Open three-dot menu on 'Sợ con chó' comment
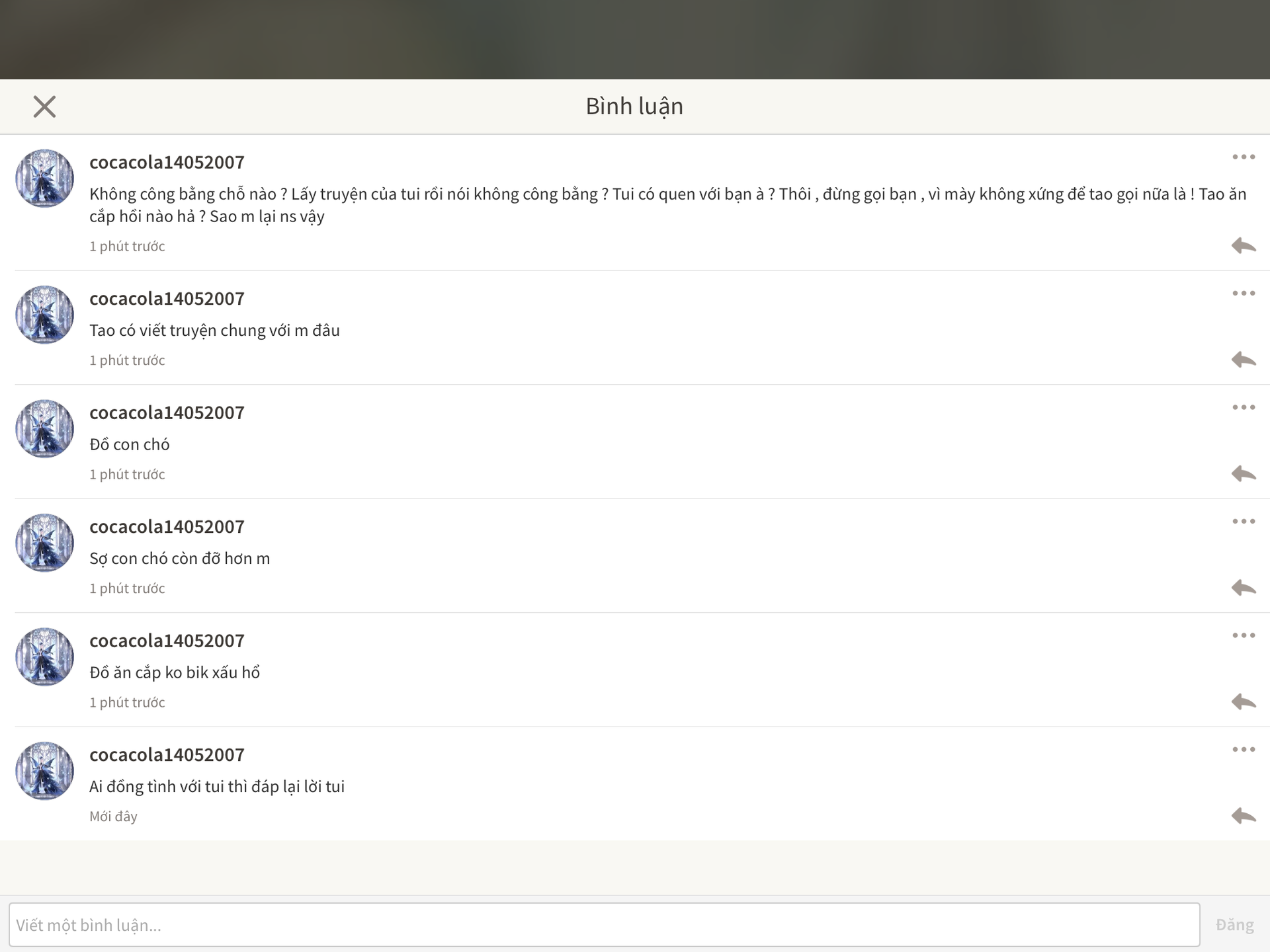Viewport: 1270px width, 952px height. point(1244,521)
